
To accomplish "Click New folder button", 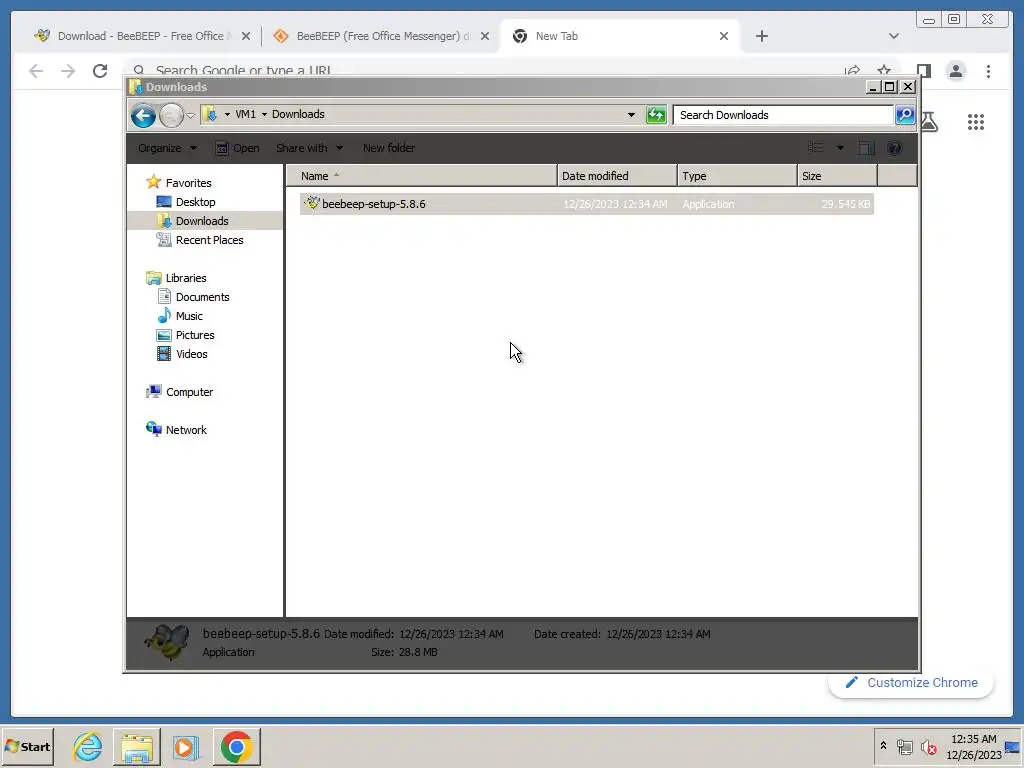I will point(389,148).
